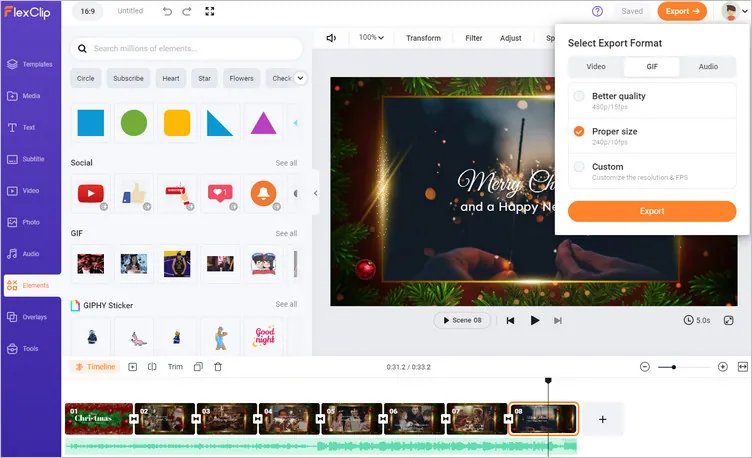
Task: Click the Trim button
Action: point(175,367)
